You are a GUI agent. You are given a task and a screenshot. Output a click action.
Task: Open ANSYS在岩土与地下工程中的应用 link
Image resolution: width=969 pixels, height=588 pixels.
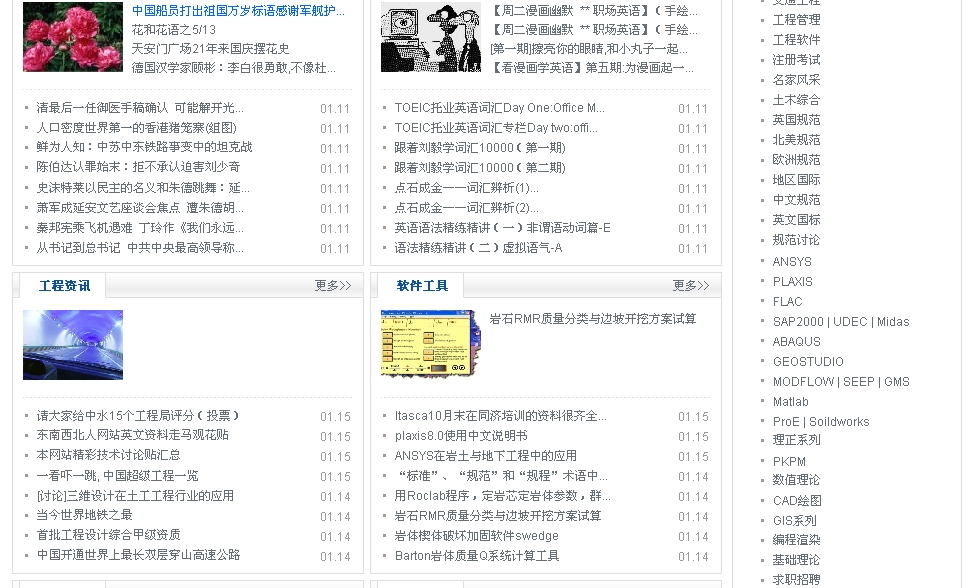[x=486, y=456]
